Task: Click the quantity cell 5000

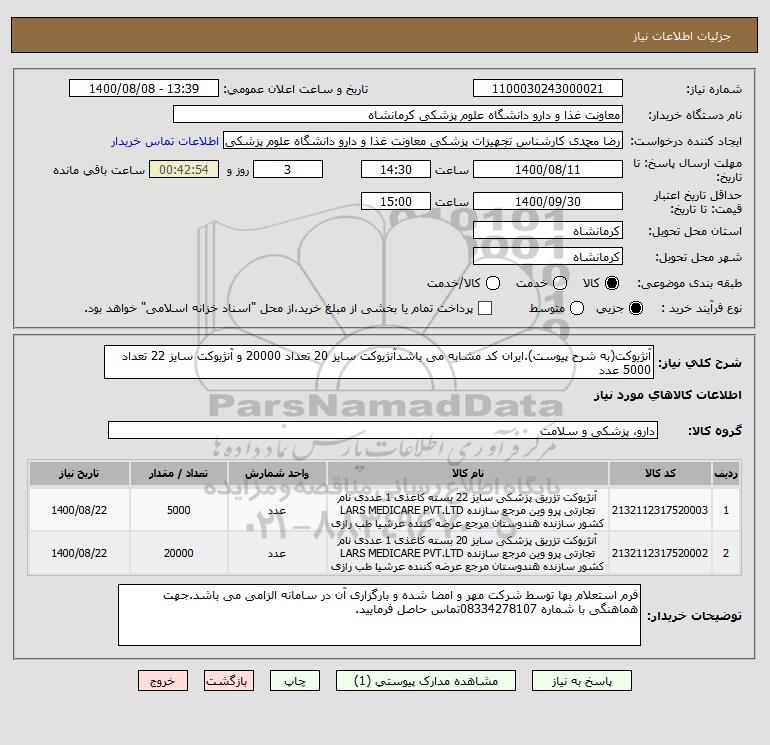Action: 178,510
